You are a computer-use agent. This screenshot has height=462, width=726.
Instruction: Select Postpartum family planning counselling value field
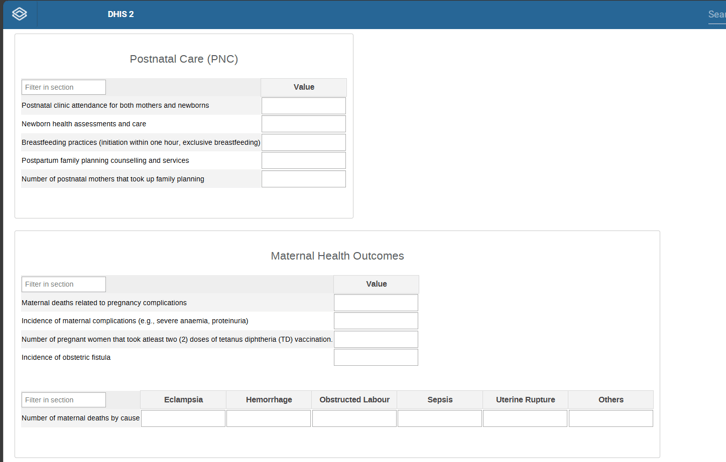tap(303, 160)
